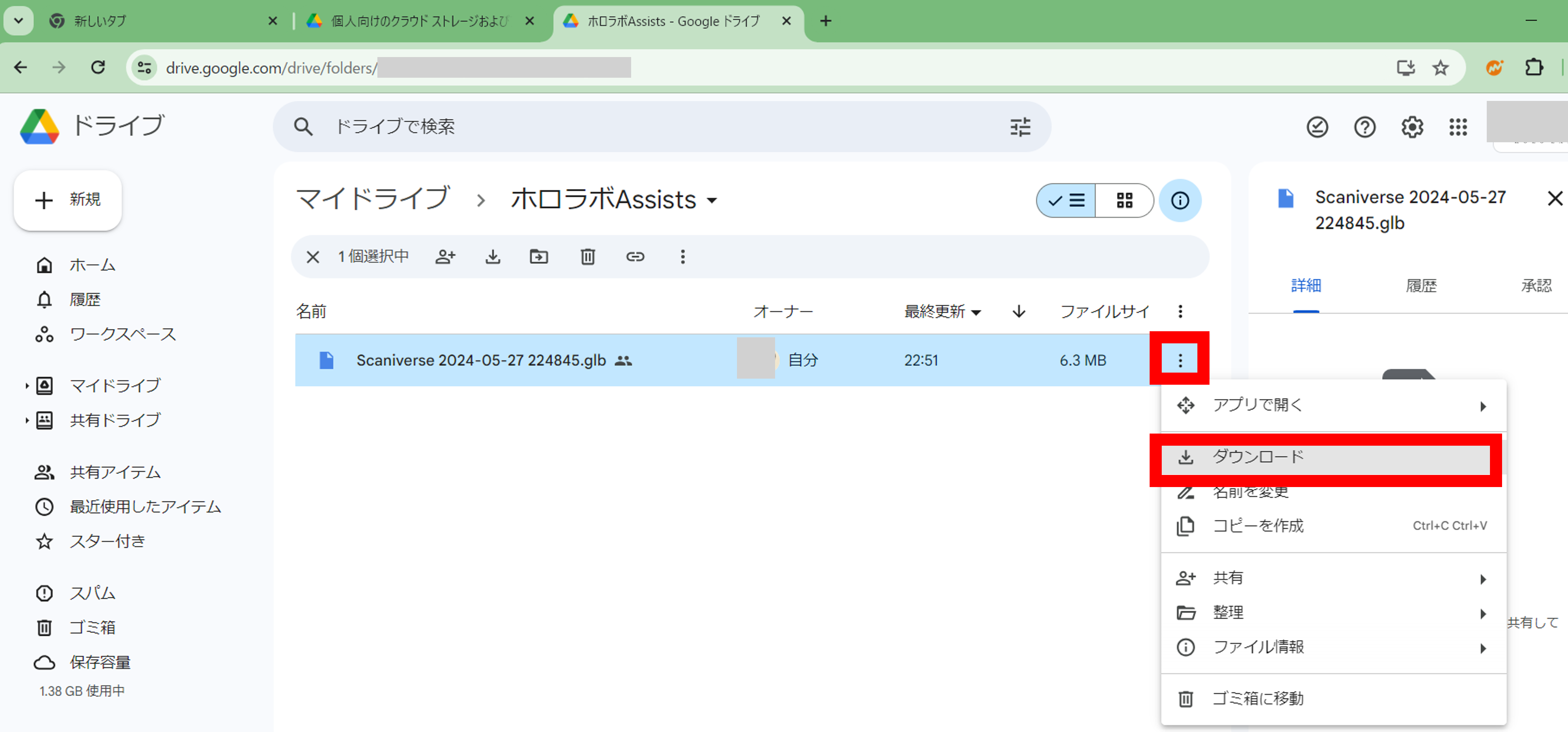Select the list view toggle
Viewport: 1568px width, 732px height.
pos(1067,200)
